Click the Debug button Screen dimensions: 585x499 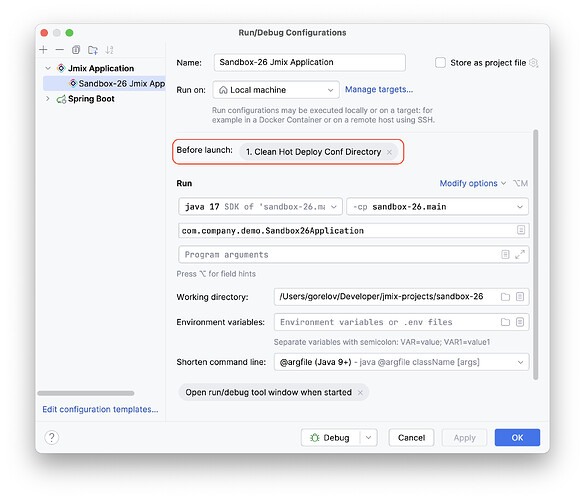pos(330,437)
